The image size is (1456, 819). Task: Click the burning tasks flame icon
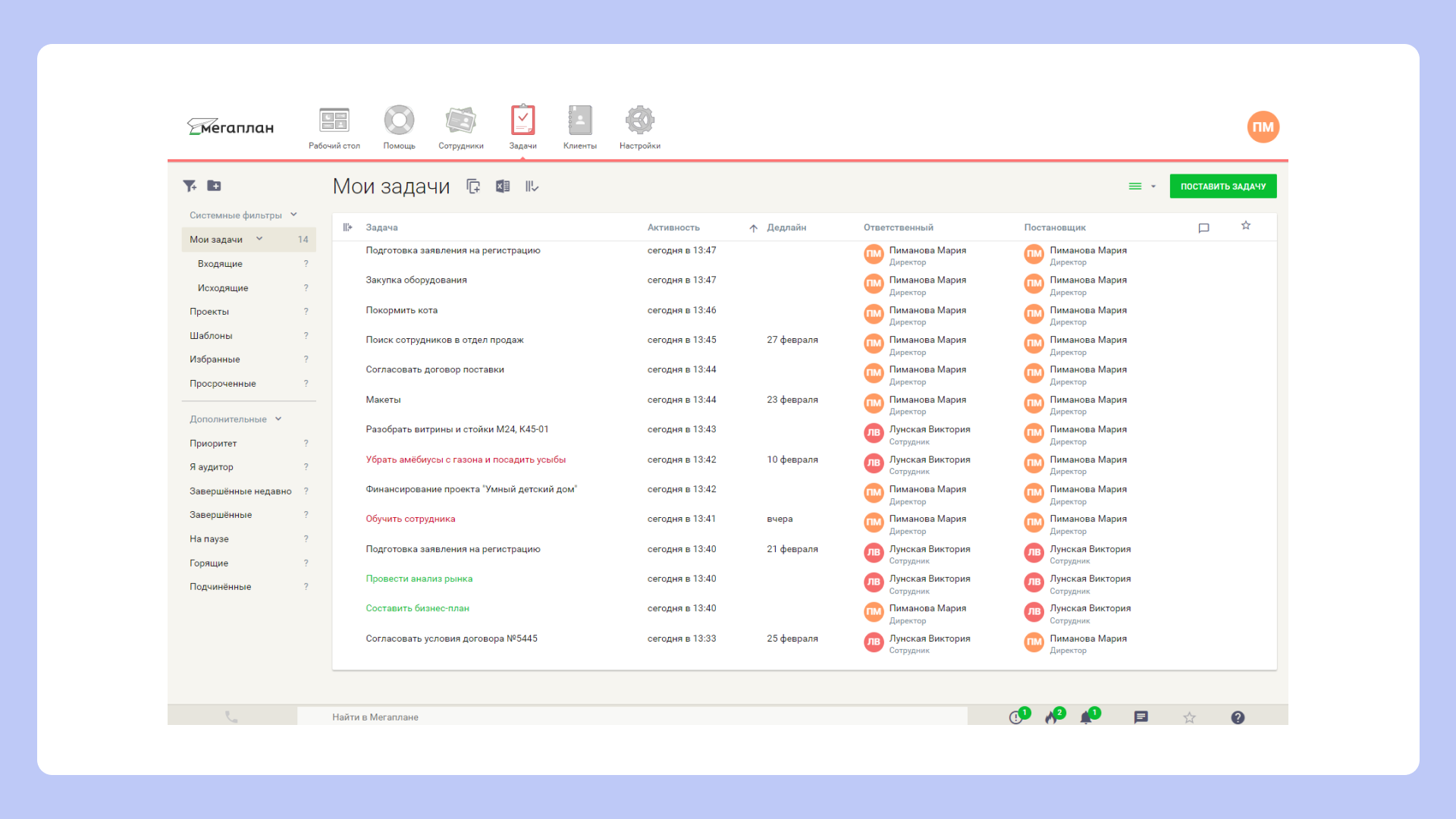[1052, 717]
